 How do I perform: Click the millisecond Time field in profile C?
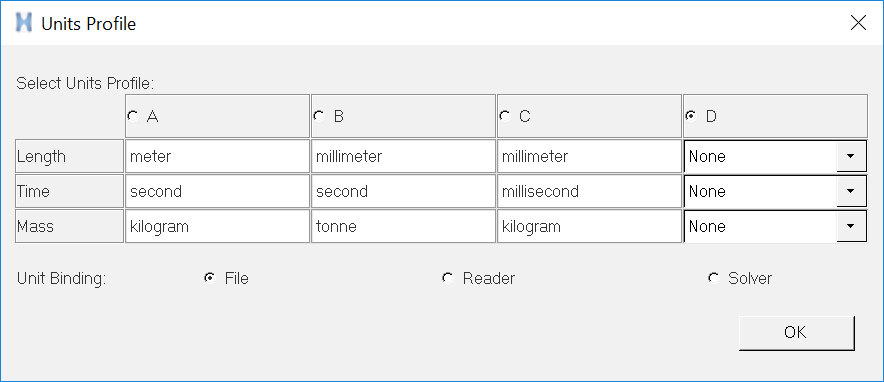(x=589, y=191)
